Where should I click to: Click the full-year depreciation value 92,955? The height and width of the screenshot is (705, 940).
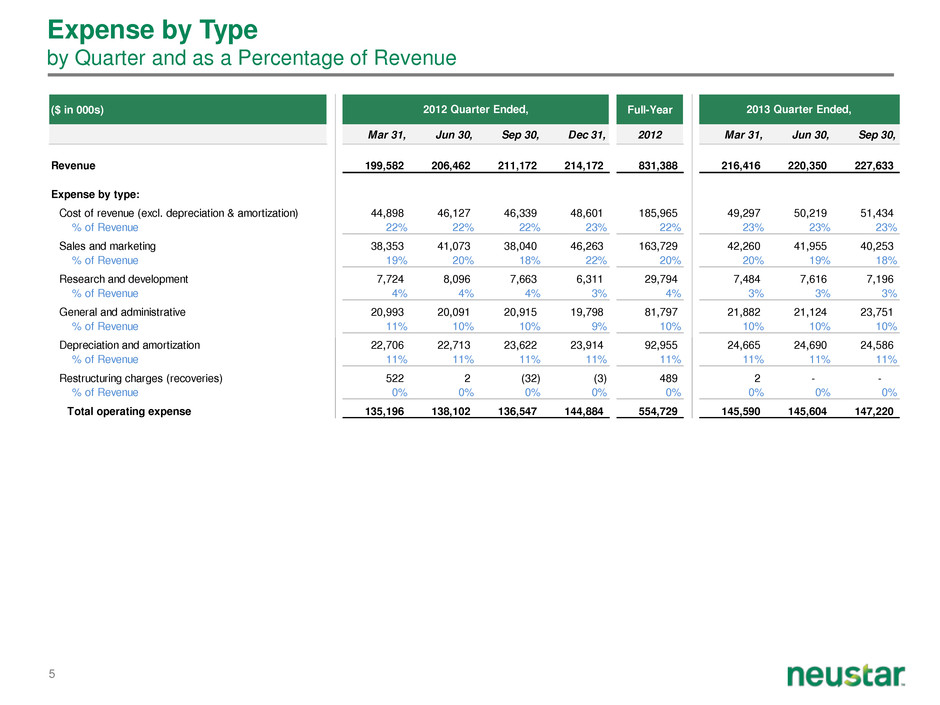[x=661, y=345]
